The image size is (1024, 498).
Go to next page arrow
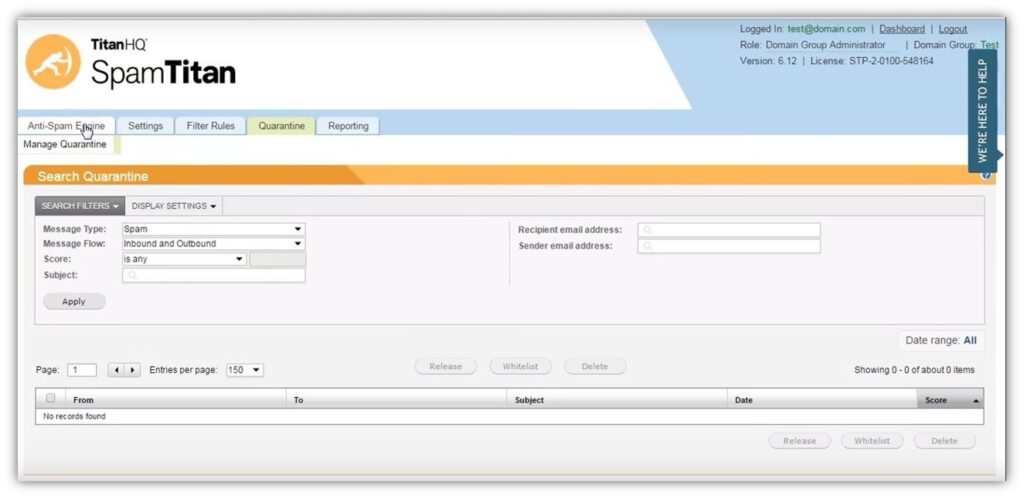click(132, 370)
